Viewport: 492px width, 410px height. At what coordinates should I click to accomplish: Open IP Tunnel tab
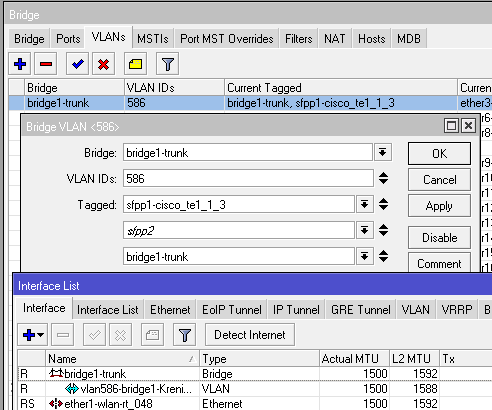(x=296, y=310)
